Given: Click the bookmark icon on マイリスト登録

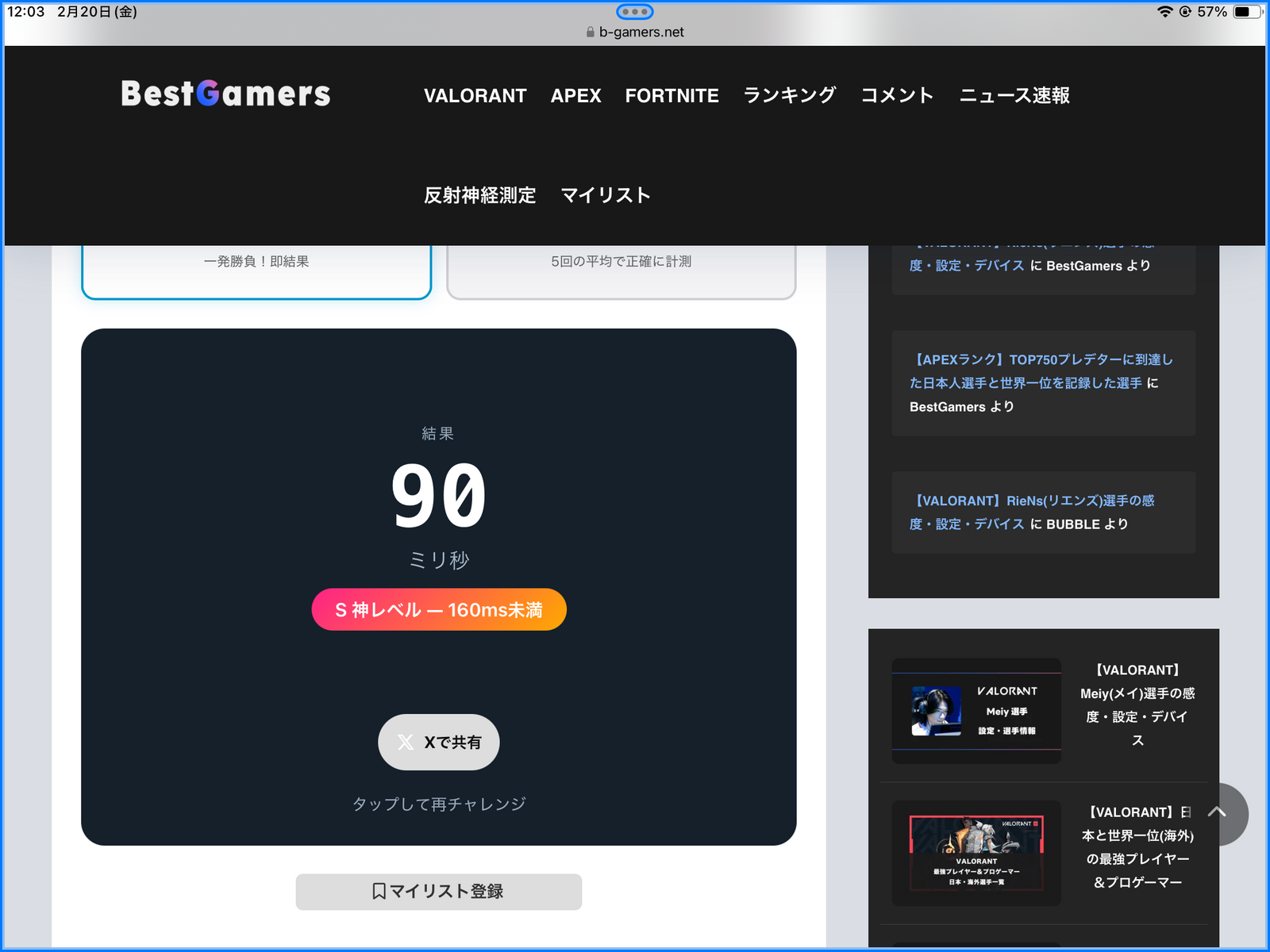Looking at the screenshot, I should click(379, 892).
